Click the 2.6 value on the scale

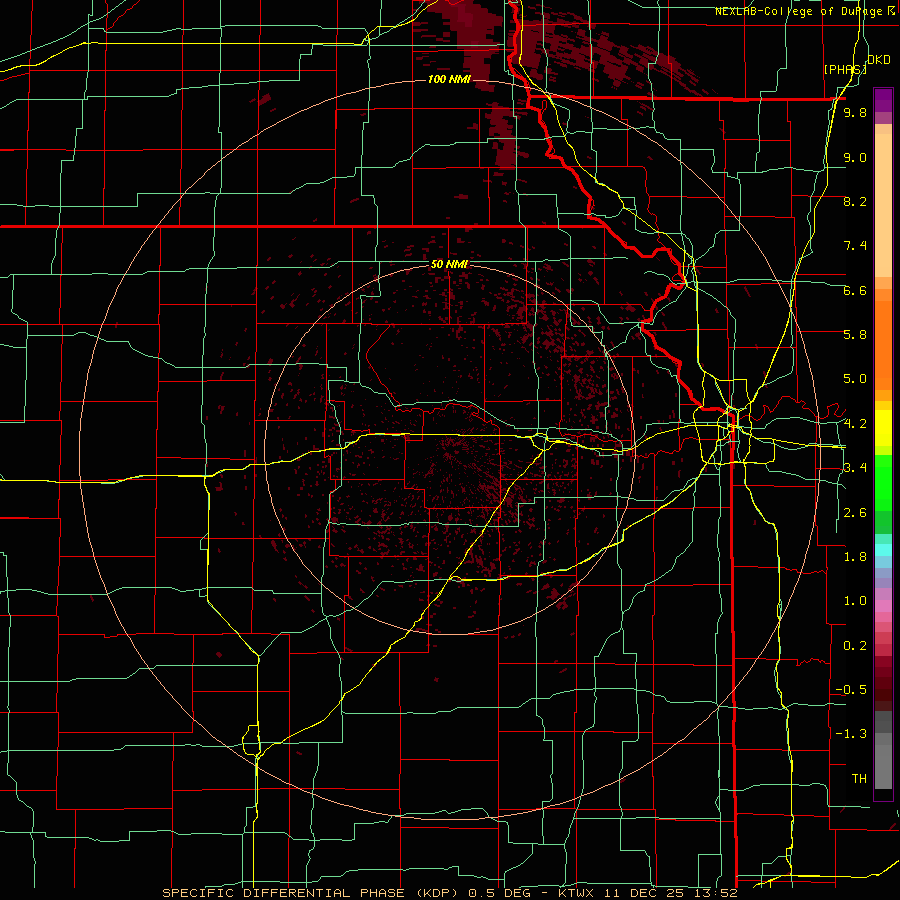pos(855,512)
